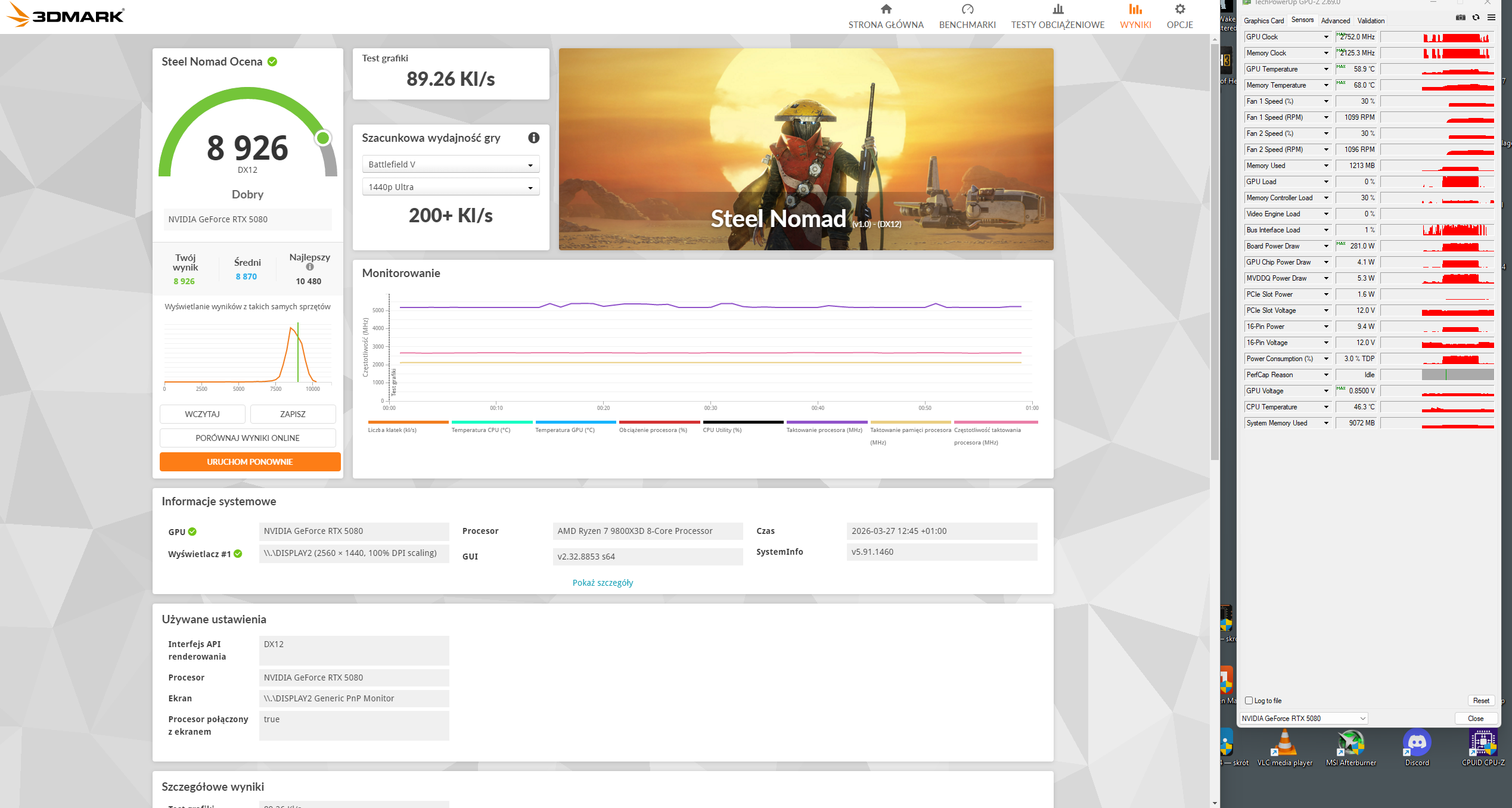Open MSI Afterburner desktop shortcut

point(1350,743)
